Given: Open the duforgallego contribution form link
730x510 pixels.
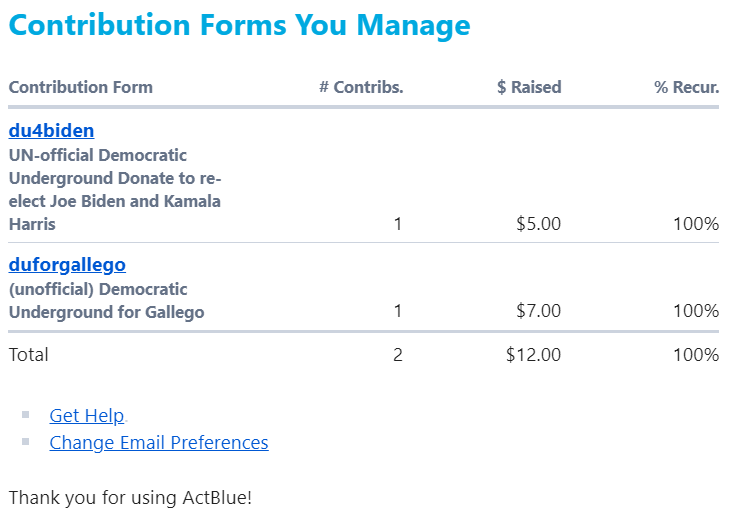Looking at the screenshot, I should (x=67, y=265).
